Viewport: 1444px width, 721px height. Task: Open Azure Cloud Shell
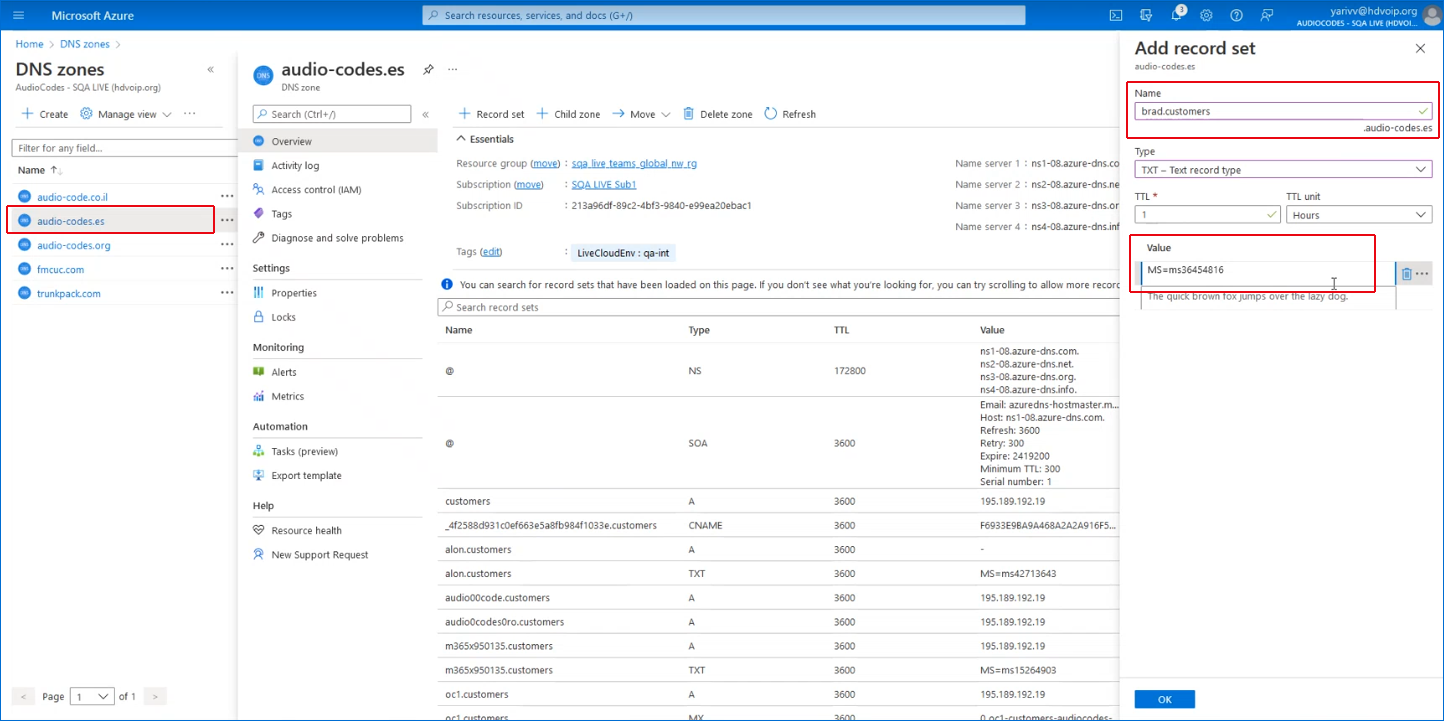point(1116,15)
